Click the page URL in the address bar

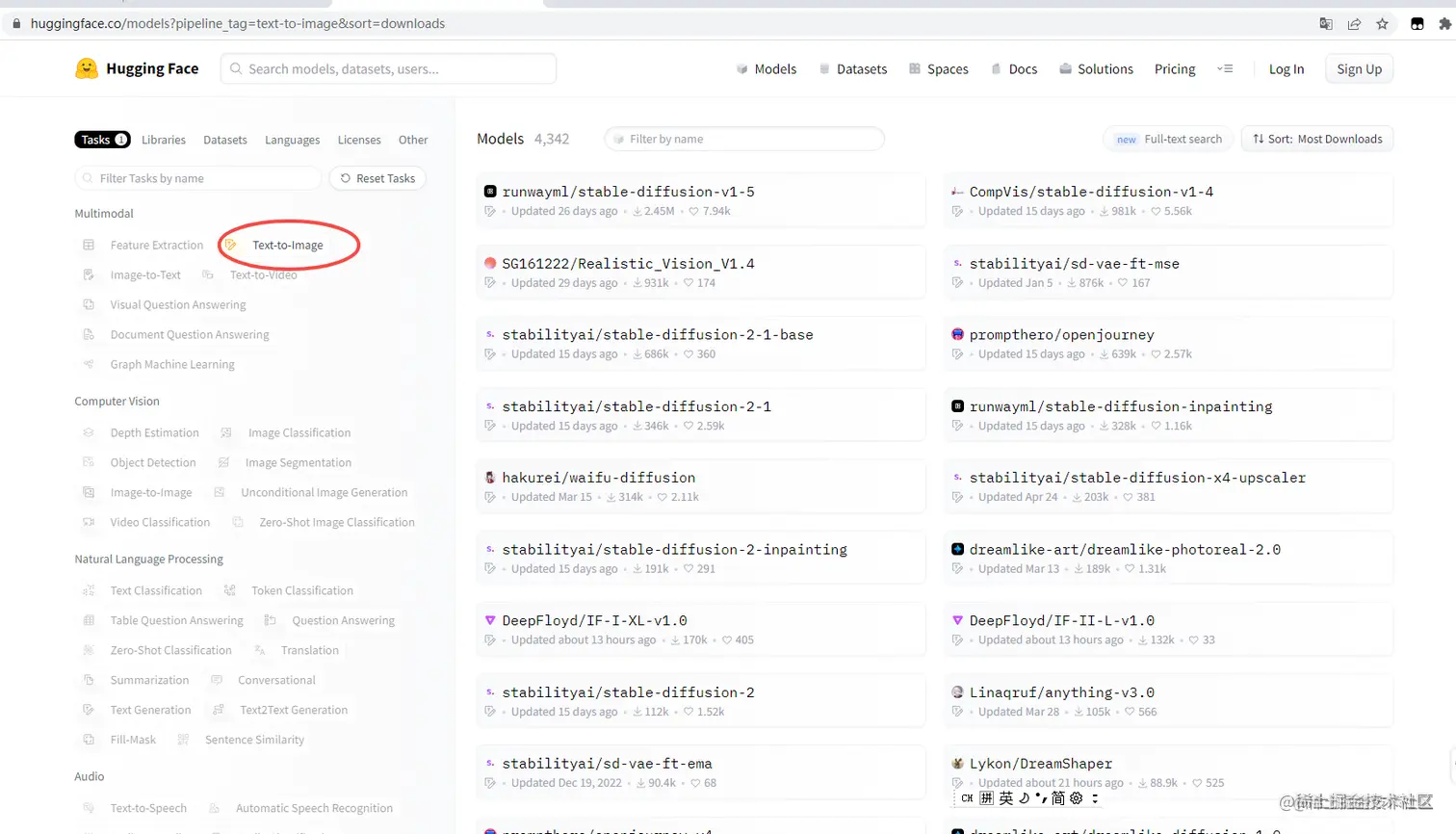click(x=238, y=23)
